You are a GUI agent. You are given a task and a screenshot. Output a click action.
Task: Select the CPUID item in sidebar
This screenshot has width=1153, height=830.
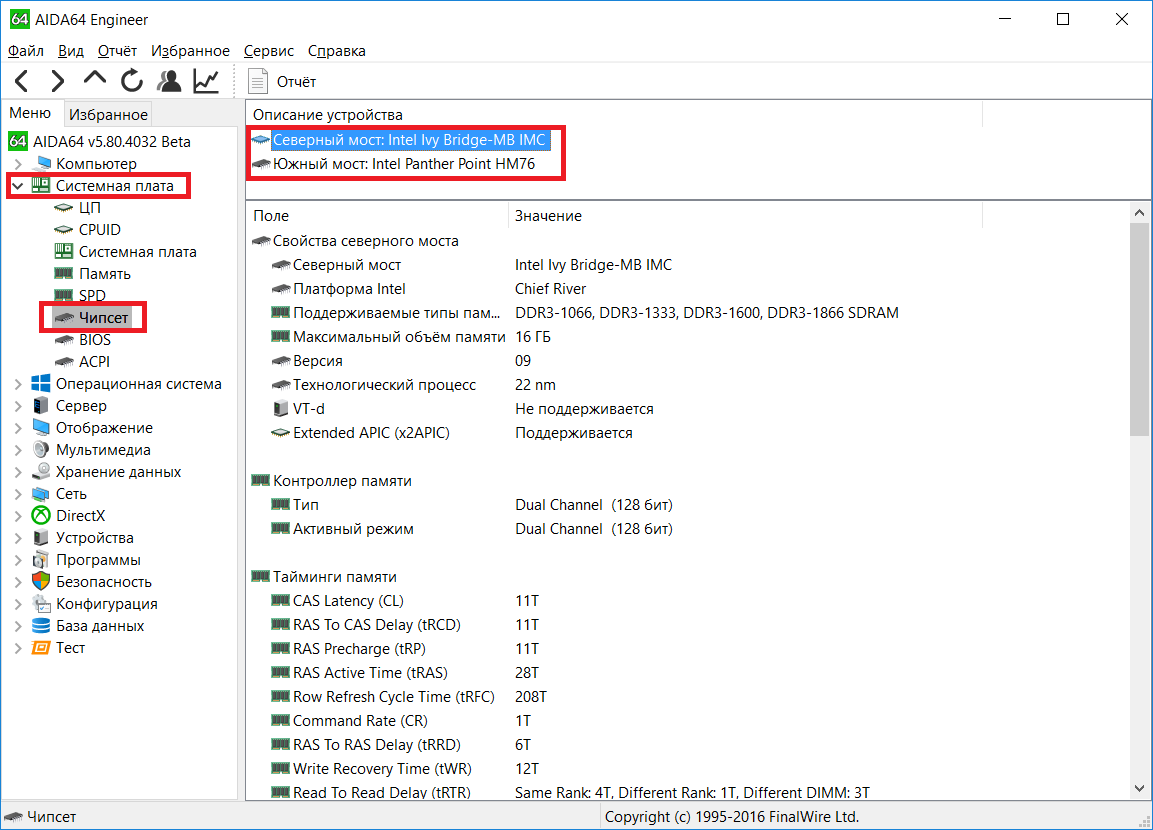99,230
